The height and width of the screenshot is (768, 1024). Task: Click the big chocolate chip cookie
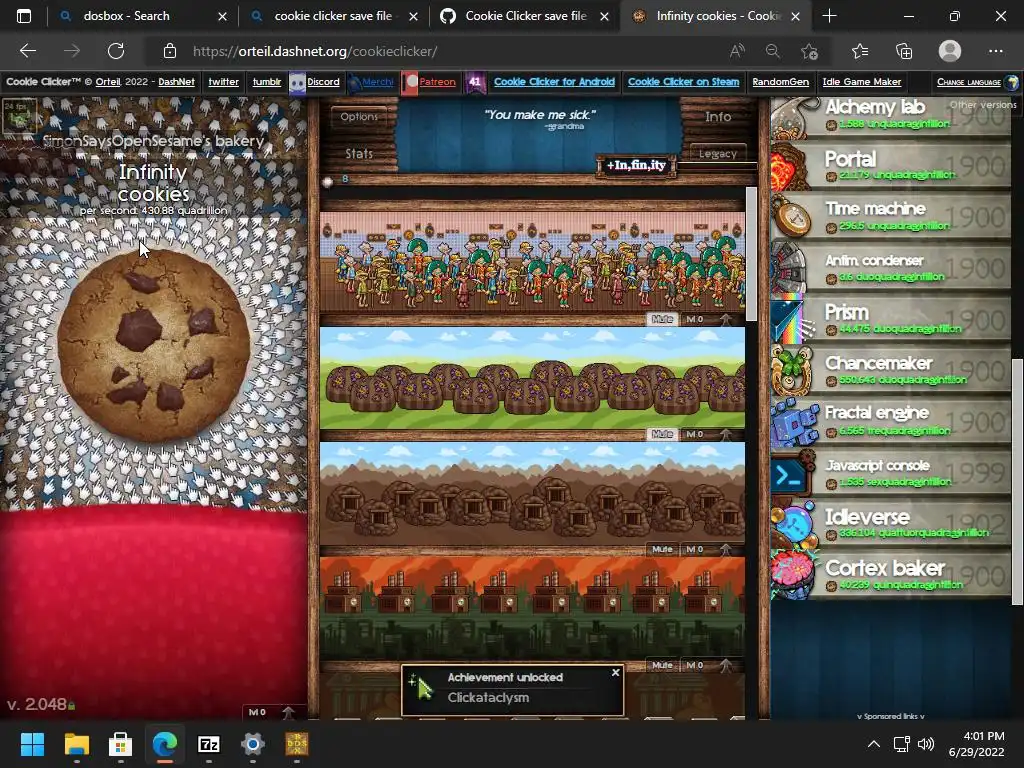153,345
